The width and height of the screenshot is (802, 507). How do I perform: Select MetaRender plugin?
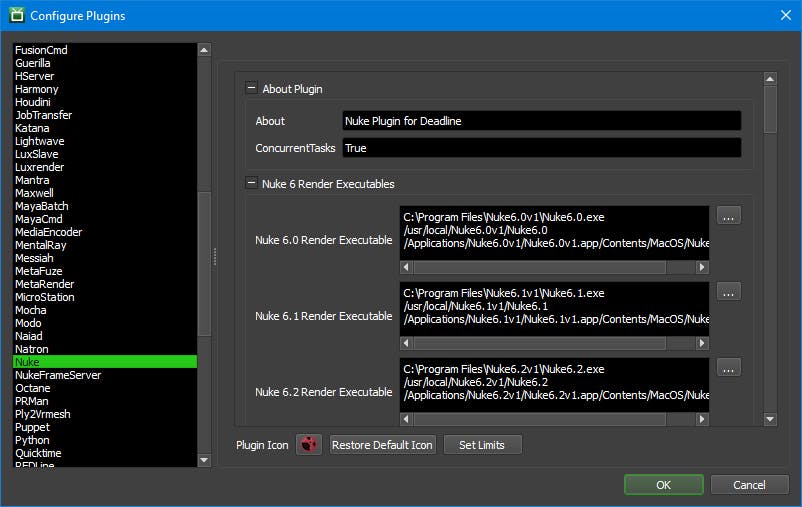pos(105,284)
